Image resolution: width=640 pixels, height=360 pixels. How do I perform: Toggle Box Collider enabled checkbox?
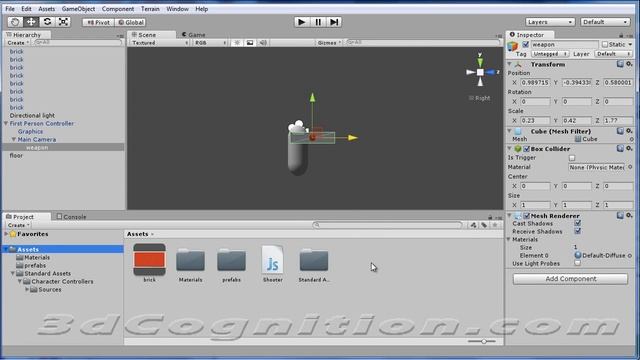(527, 149)
